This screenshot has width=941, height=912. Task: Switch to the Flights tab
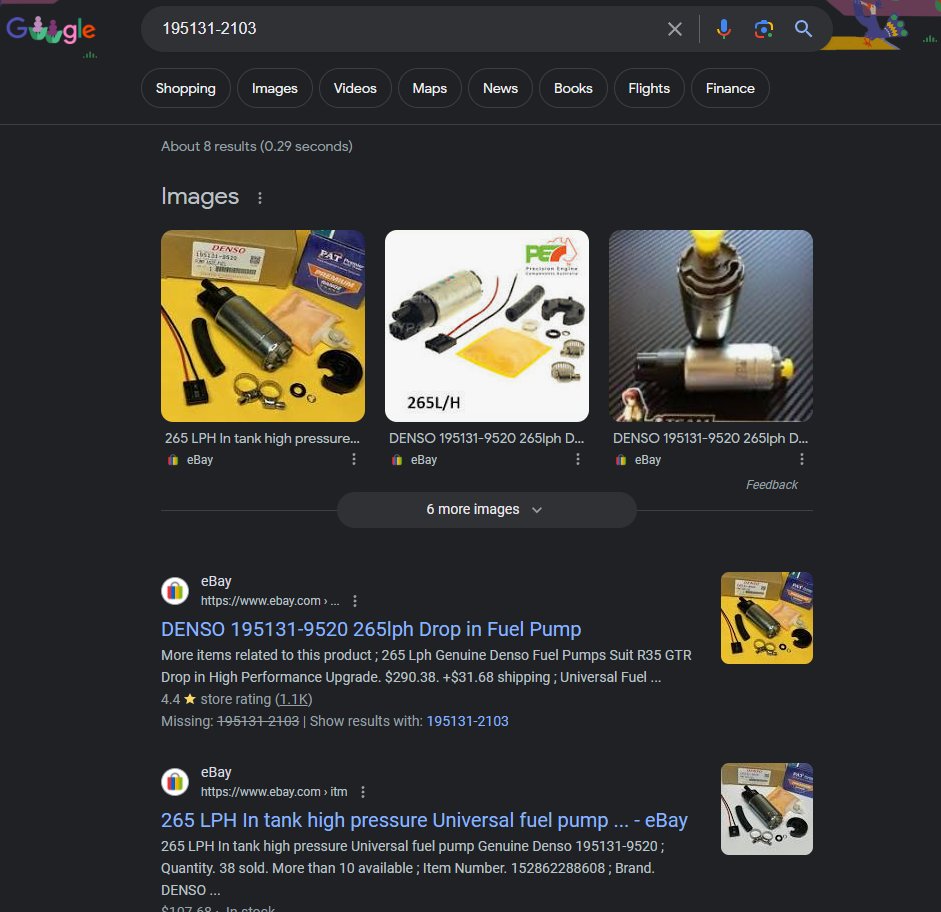pos(649,88)
